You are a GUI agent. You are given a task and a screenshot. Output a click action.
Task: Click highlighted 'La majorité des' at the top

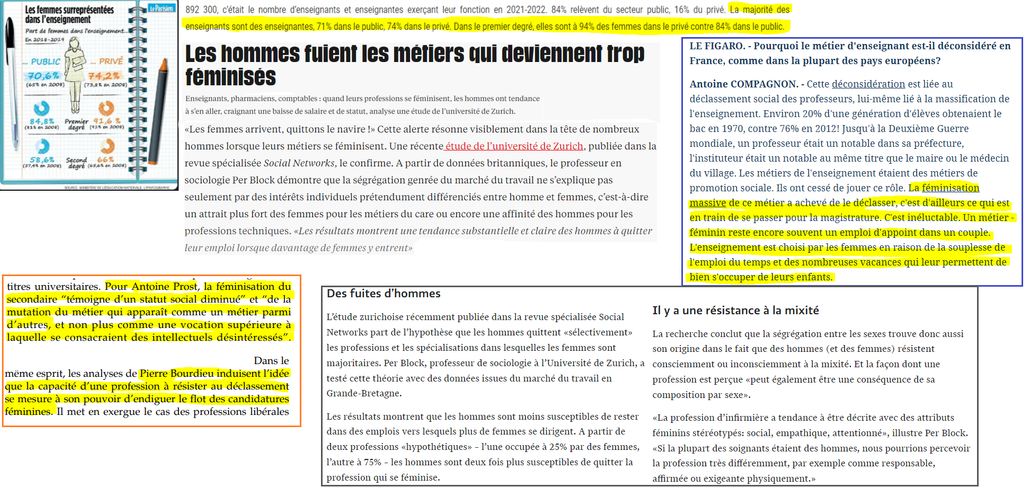pos(759,10)
